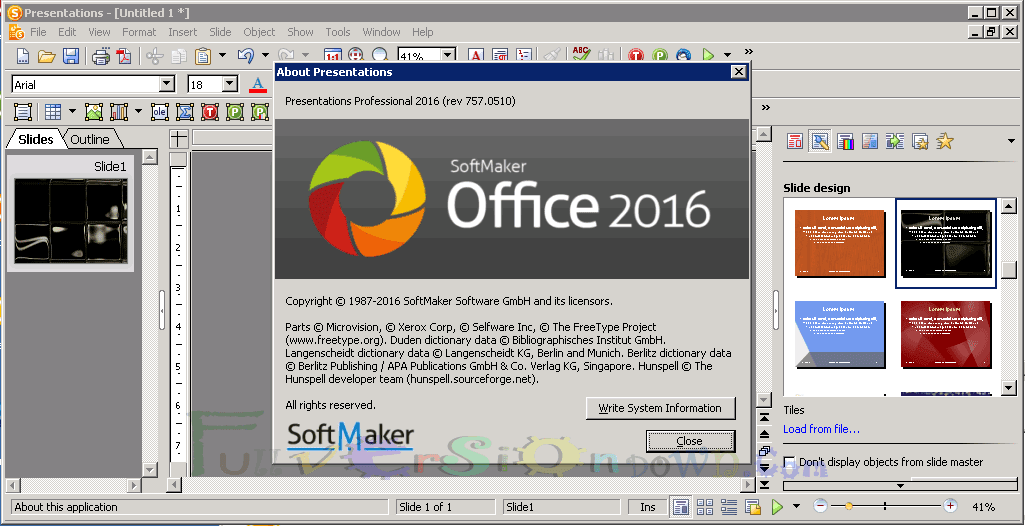The height and width of the screenshot is (526, 1025).
Task: Click the zoom slider handle
Action: tap(849, 506)
